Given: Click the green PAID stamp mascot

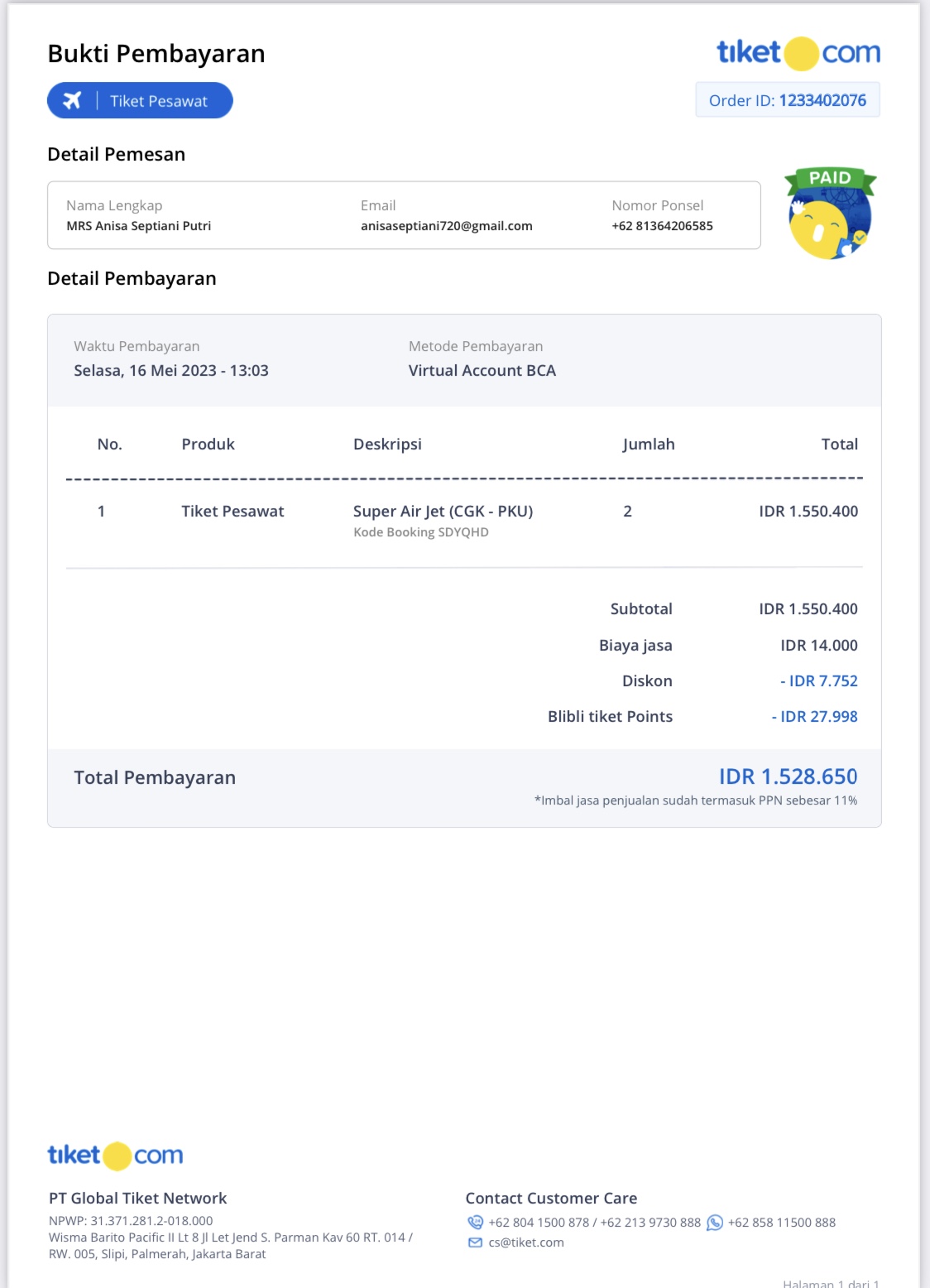Looking at the screenshot, I should coord(830,214).
